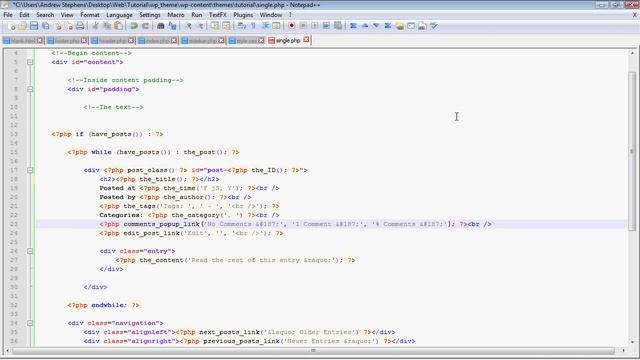Toggle word wrap on the toolbar
Image resolution: width=640 pixels, height=360 pixels.
pos(242,26)
